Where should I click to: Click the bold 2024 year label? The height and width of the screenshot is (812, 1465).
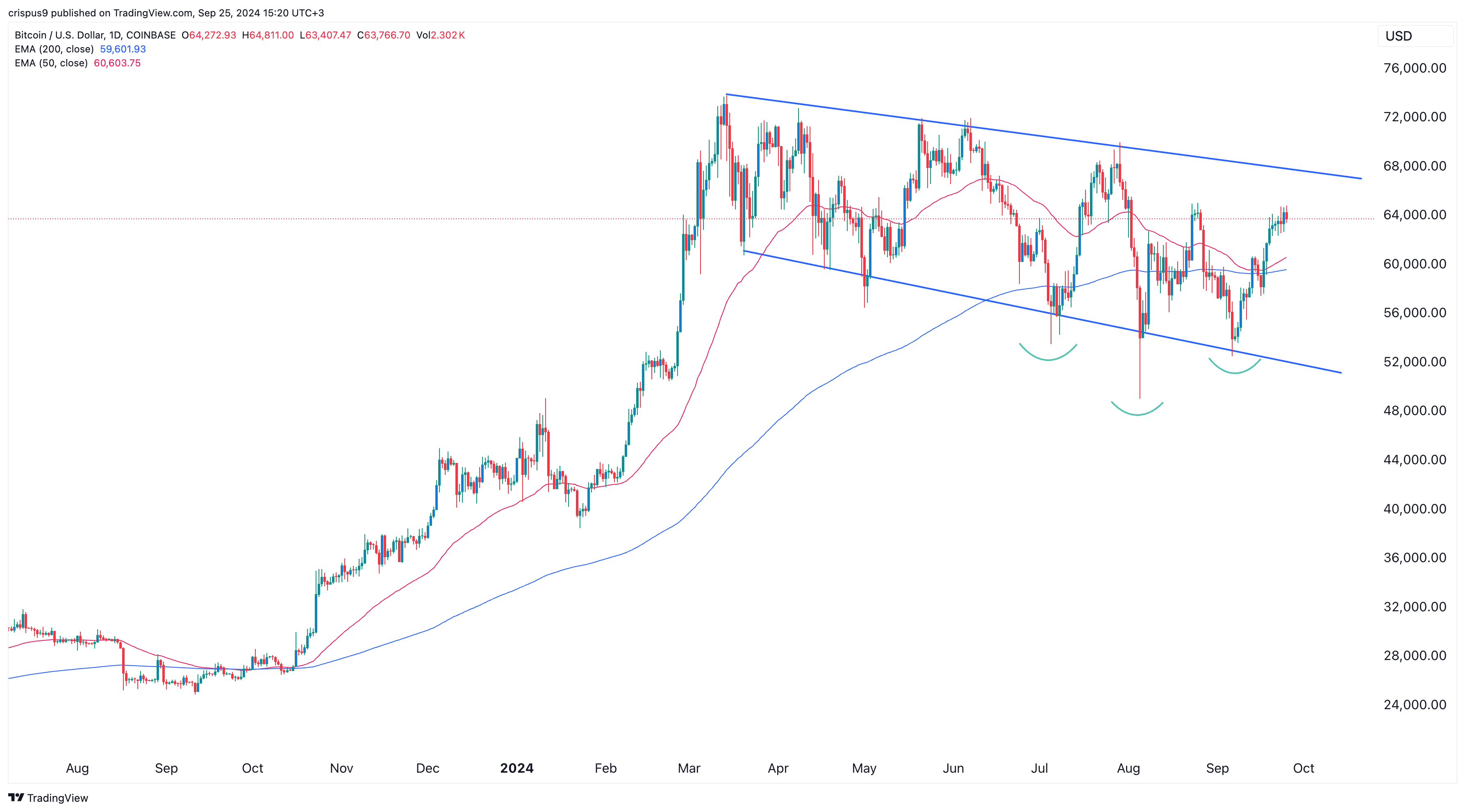[516, 768]
